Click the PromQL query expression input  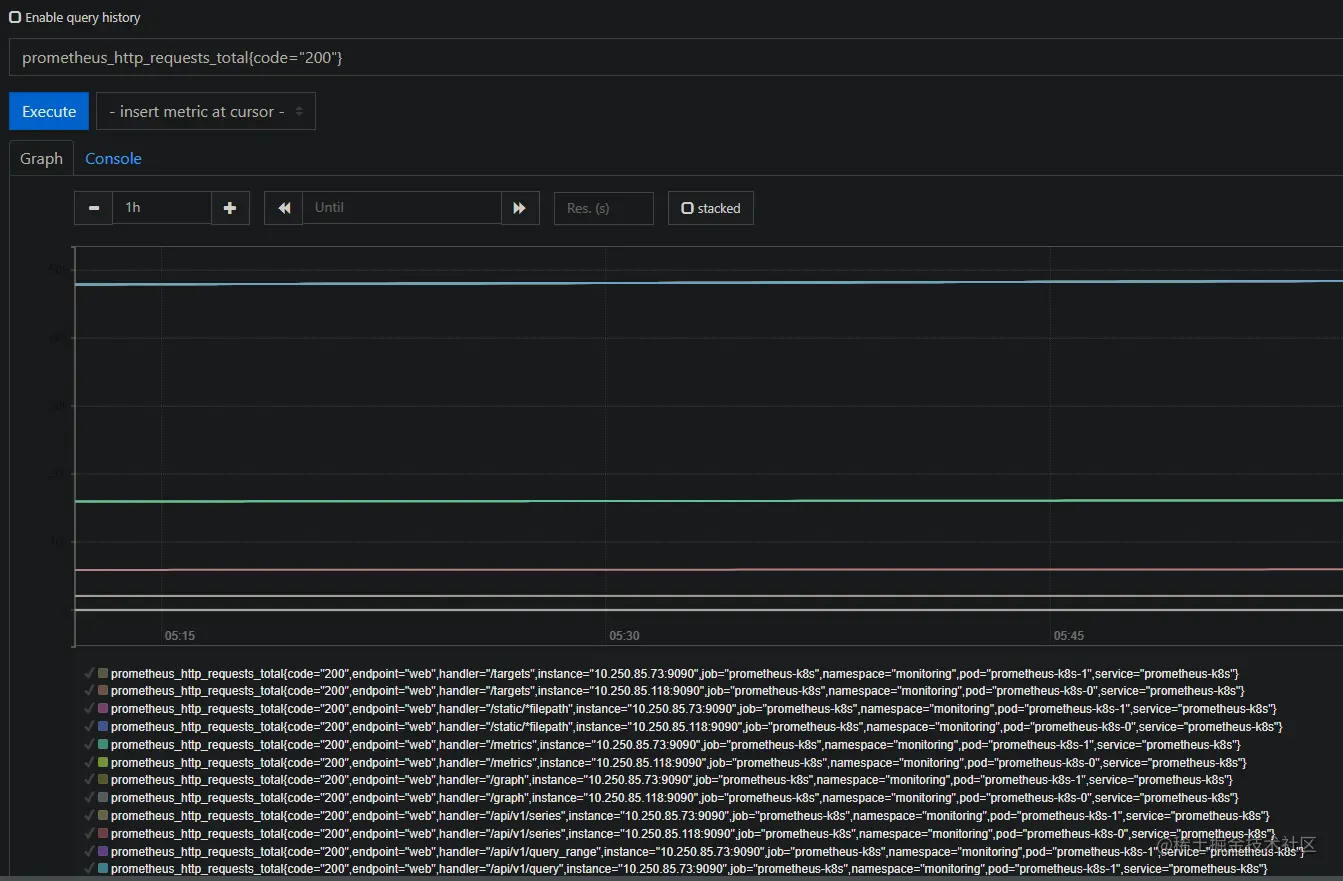tap(676, 57)
